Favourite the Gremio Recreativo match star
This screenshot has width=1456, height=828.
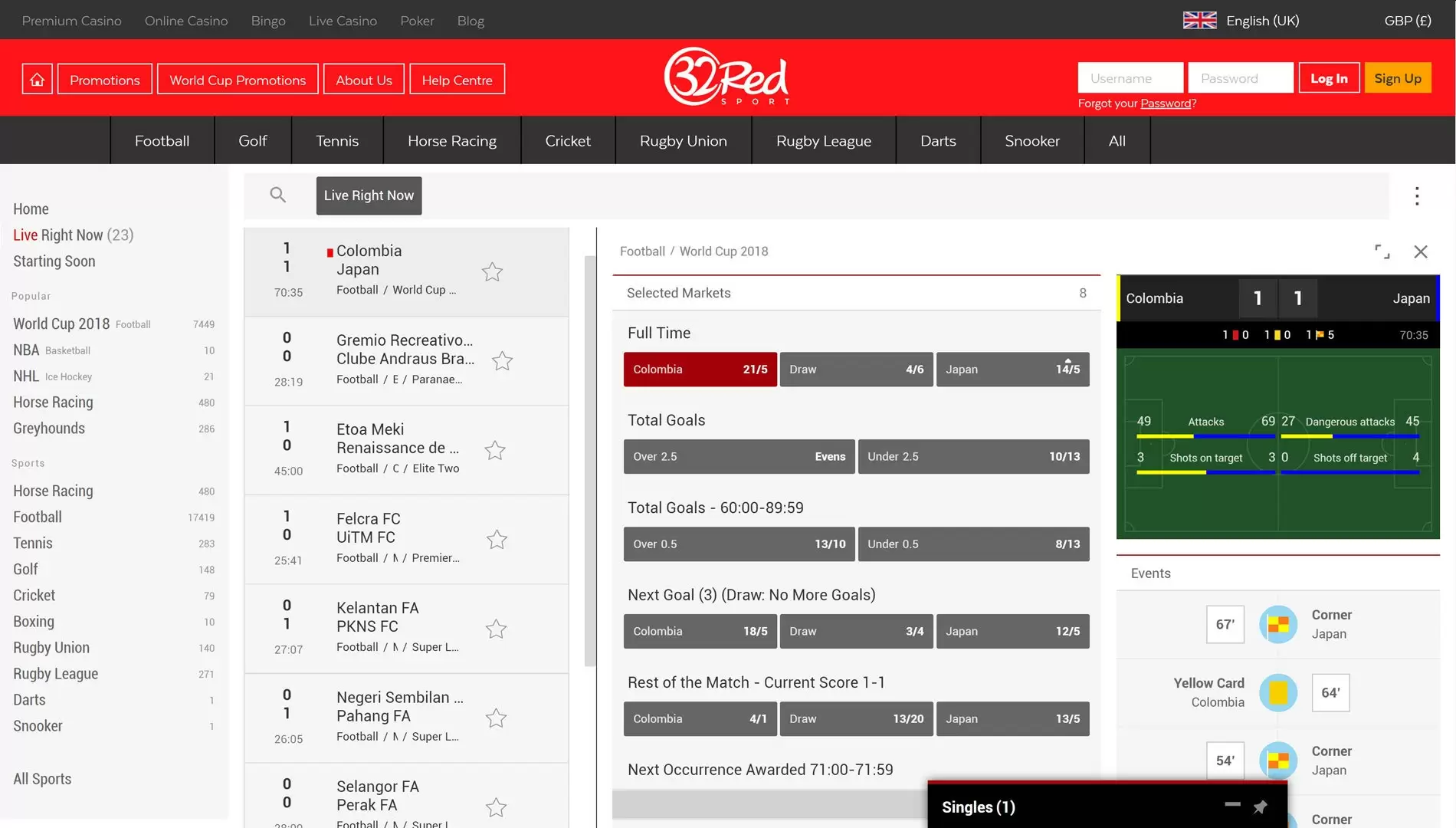point(502,360)
